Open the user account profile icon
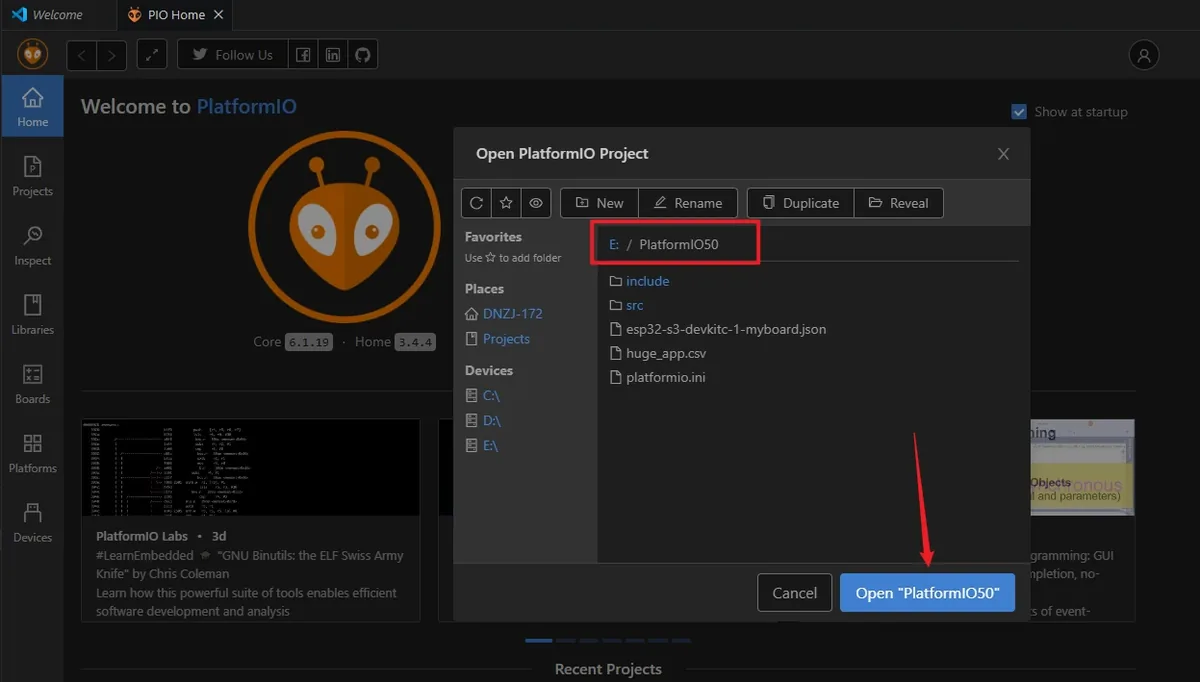Screen dimensions: 1200x682 click(x=1144, y=55)
